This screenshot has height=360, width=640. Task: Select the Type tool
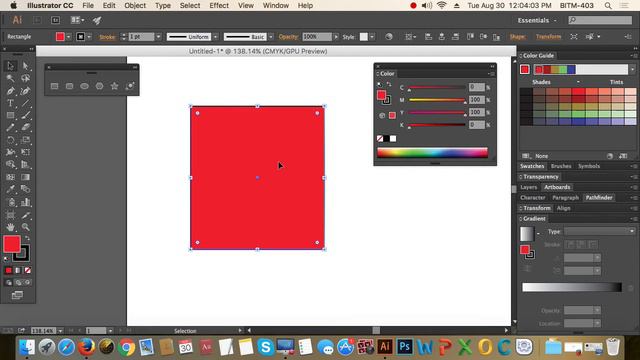(11, 103)
